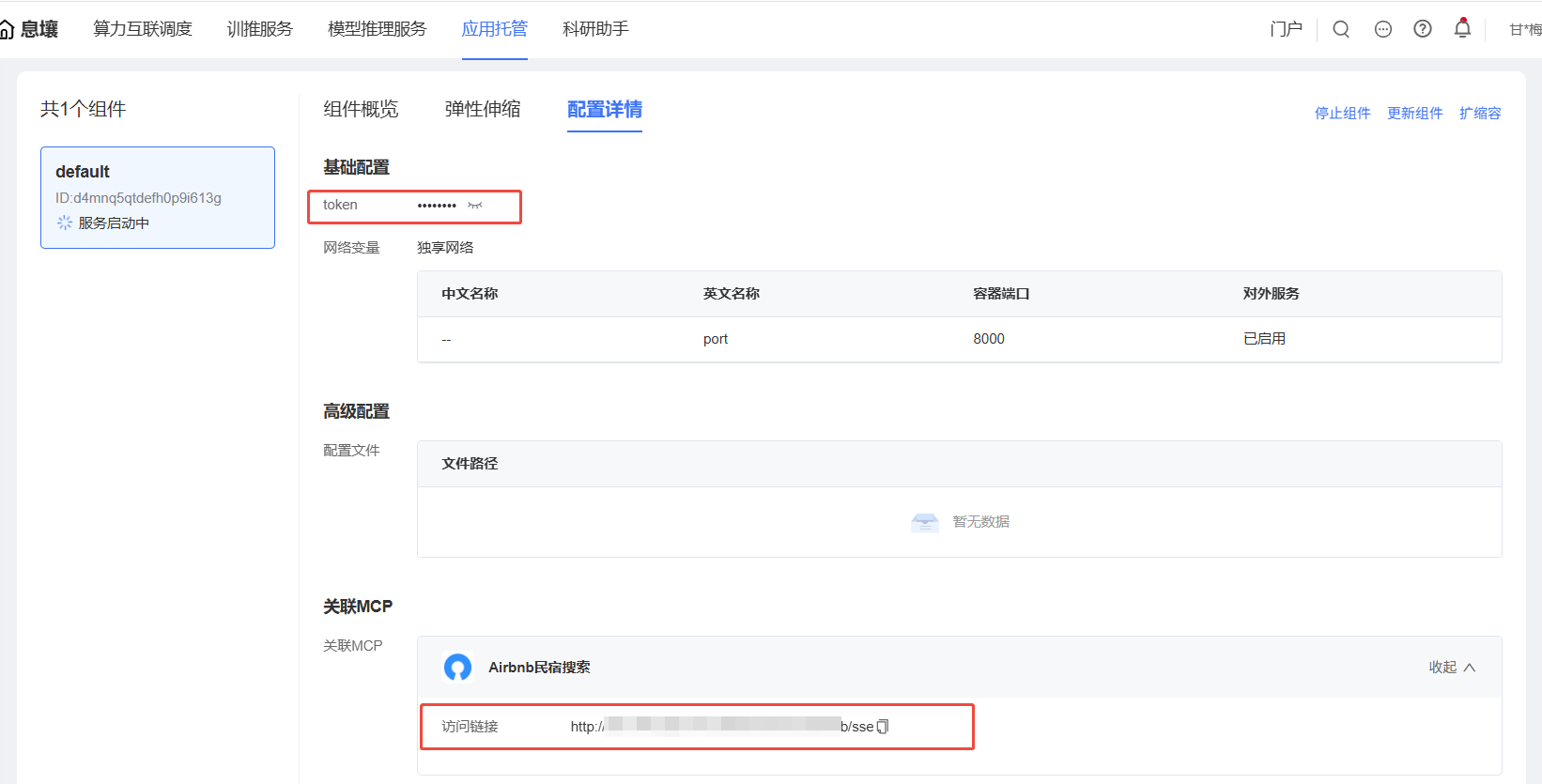Click the 更新组件 link
The width and height of the screenshot is (1542, 784).
(1414, 114)
